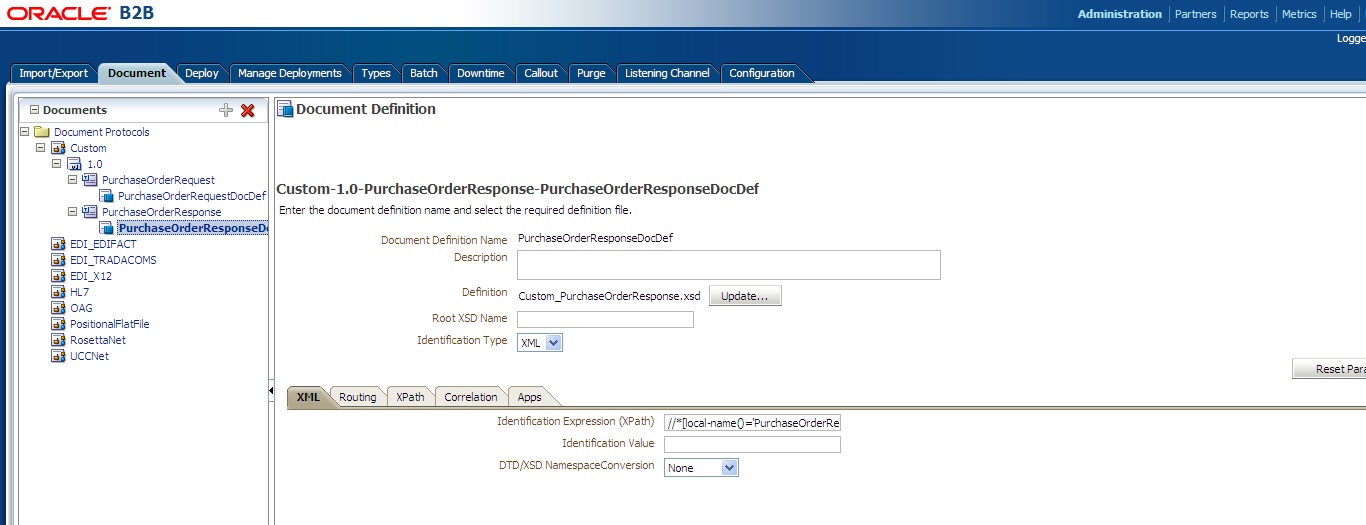The image size is (1366, 525).
Task: Open the Downtime tab
Action: [481, 73]
